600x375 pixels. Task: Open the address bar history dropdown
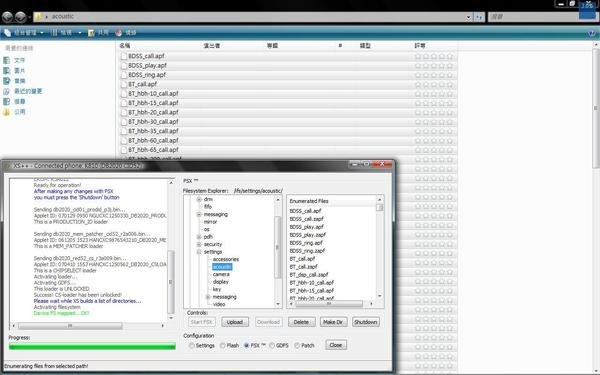click(x=468, y=17)
